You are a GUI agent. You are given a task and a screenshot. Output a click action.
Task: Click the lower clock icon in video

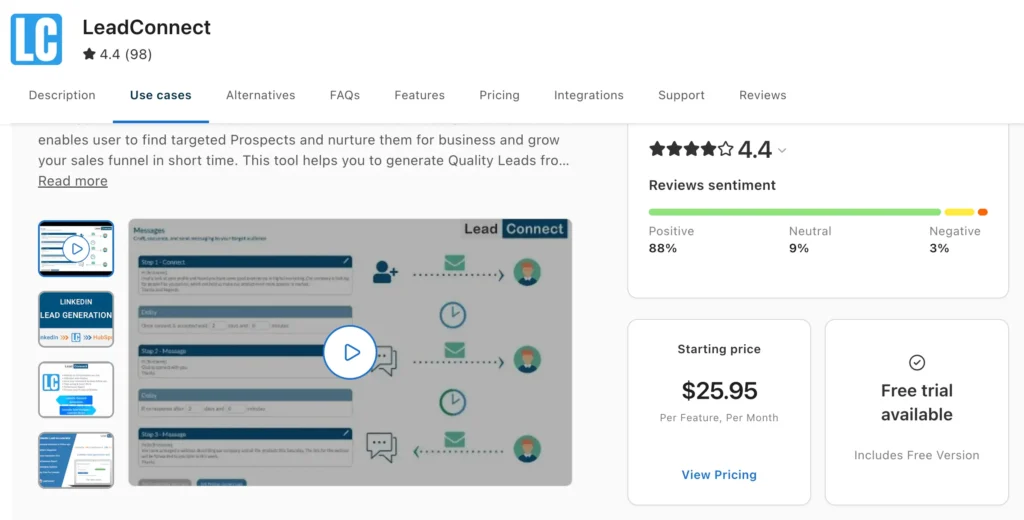pyautogui.click(x=453, y=402)
